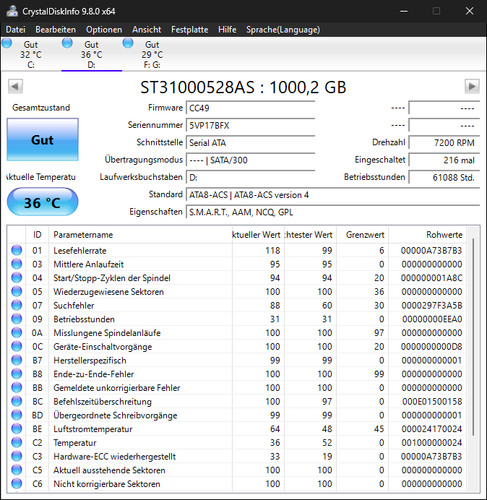Click status icon for B8 Ende-zu-Ende-Fehler
This screenshot has height=500, width=487.
[x=17, y=374]
